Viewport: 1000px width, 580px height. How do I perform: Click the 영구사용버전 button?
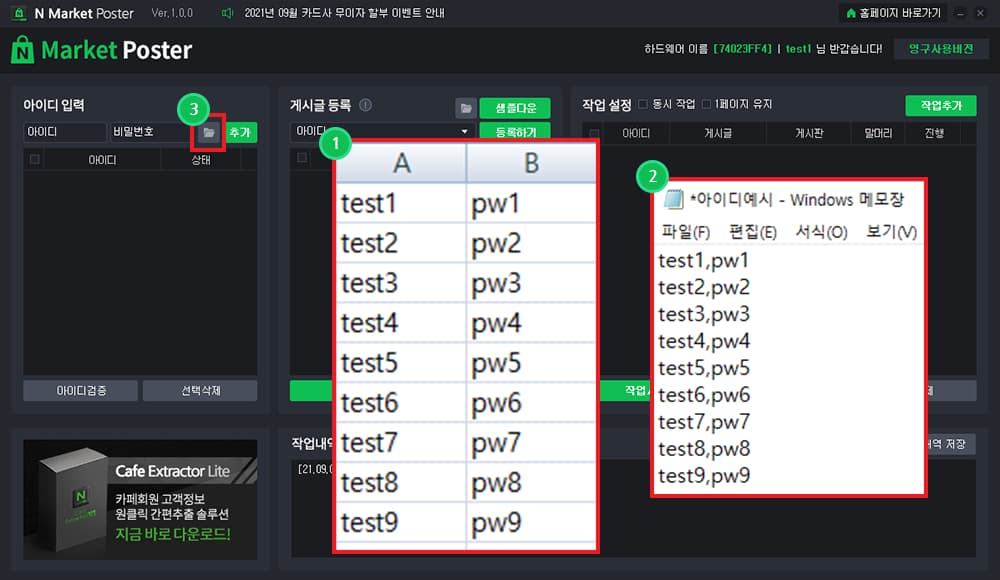pos(941,49)
